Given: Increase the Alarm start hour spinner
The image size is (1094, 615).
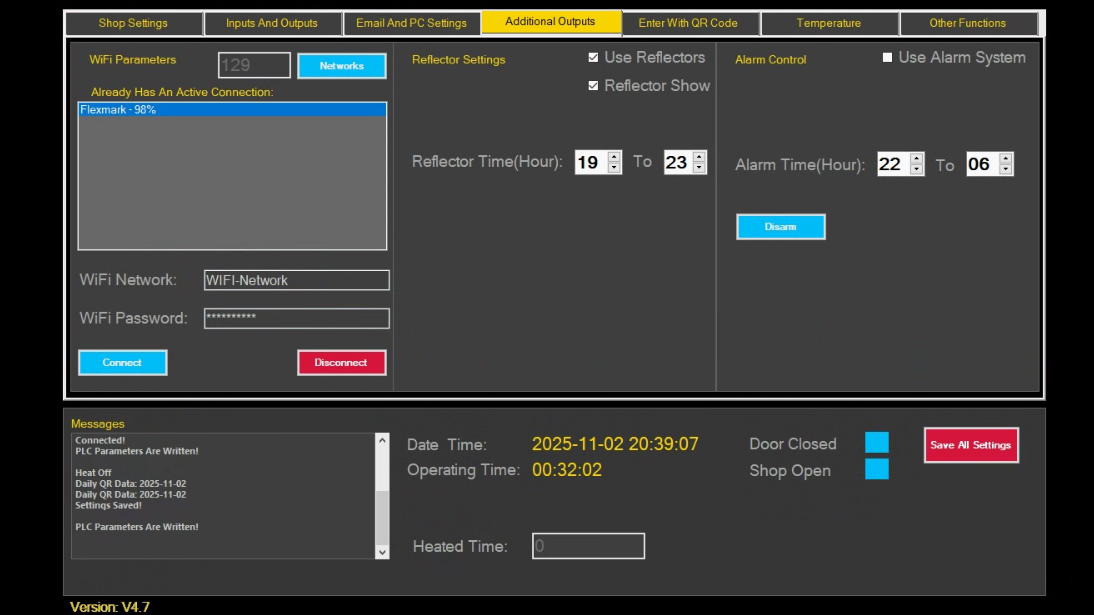Looking at the screenshot, I should tap(917, 158).
